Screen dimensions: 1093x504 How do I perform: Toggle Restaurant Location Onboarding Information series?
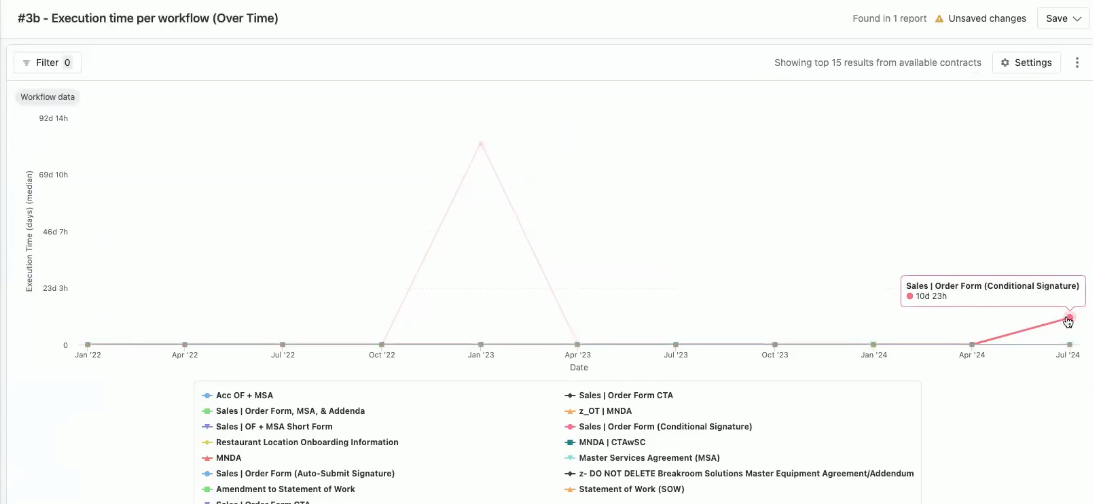(306, 442)
